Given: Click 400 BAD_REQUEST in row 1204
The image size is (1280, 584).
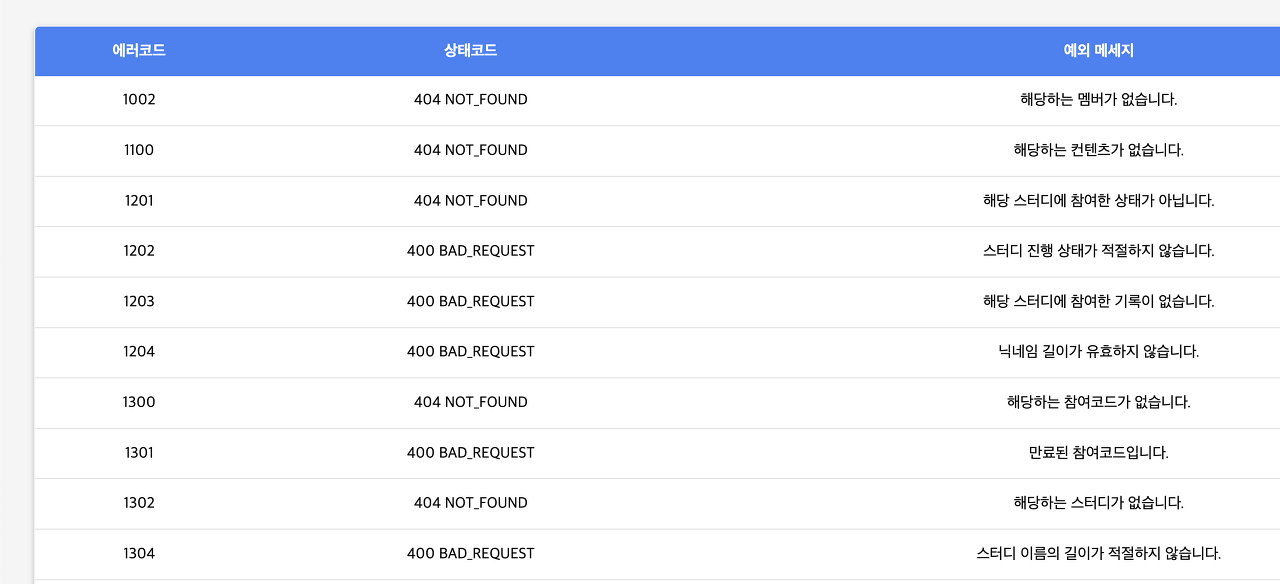Looking at the screenshot, I should pyautogui.click(x=471, y=352).
